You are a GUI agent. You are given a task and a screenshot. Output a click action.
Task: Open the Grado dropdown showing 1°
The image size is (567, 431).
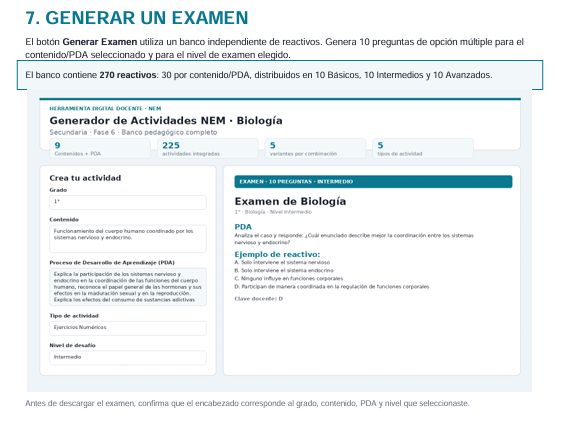(x=128, y=202)
